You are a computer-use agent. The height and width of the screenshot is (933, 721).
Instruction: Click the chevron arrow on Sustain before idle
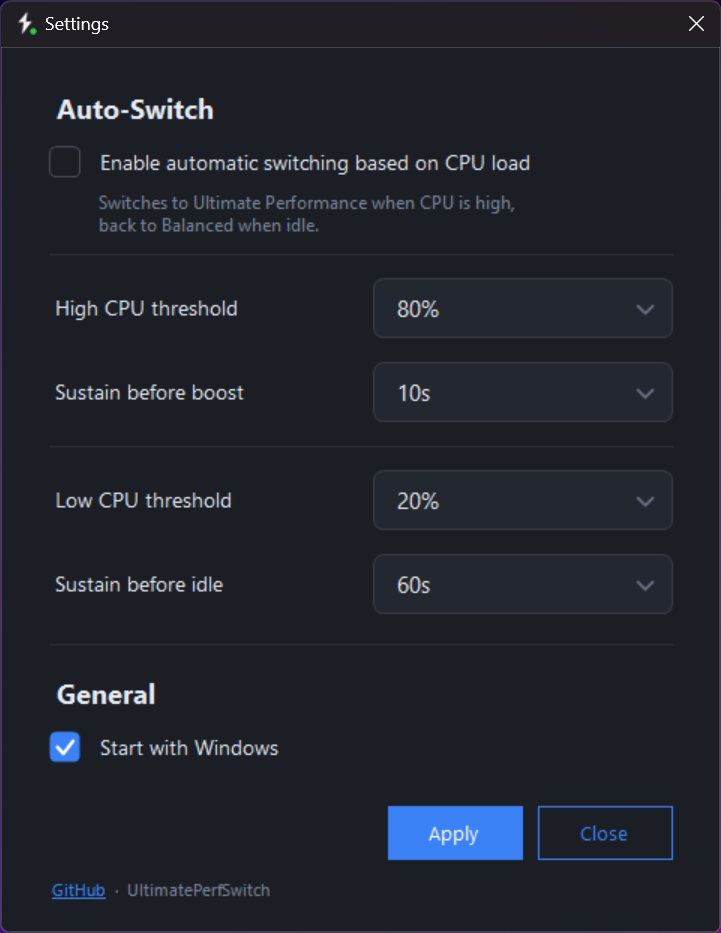[x=645, y=585]
